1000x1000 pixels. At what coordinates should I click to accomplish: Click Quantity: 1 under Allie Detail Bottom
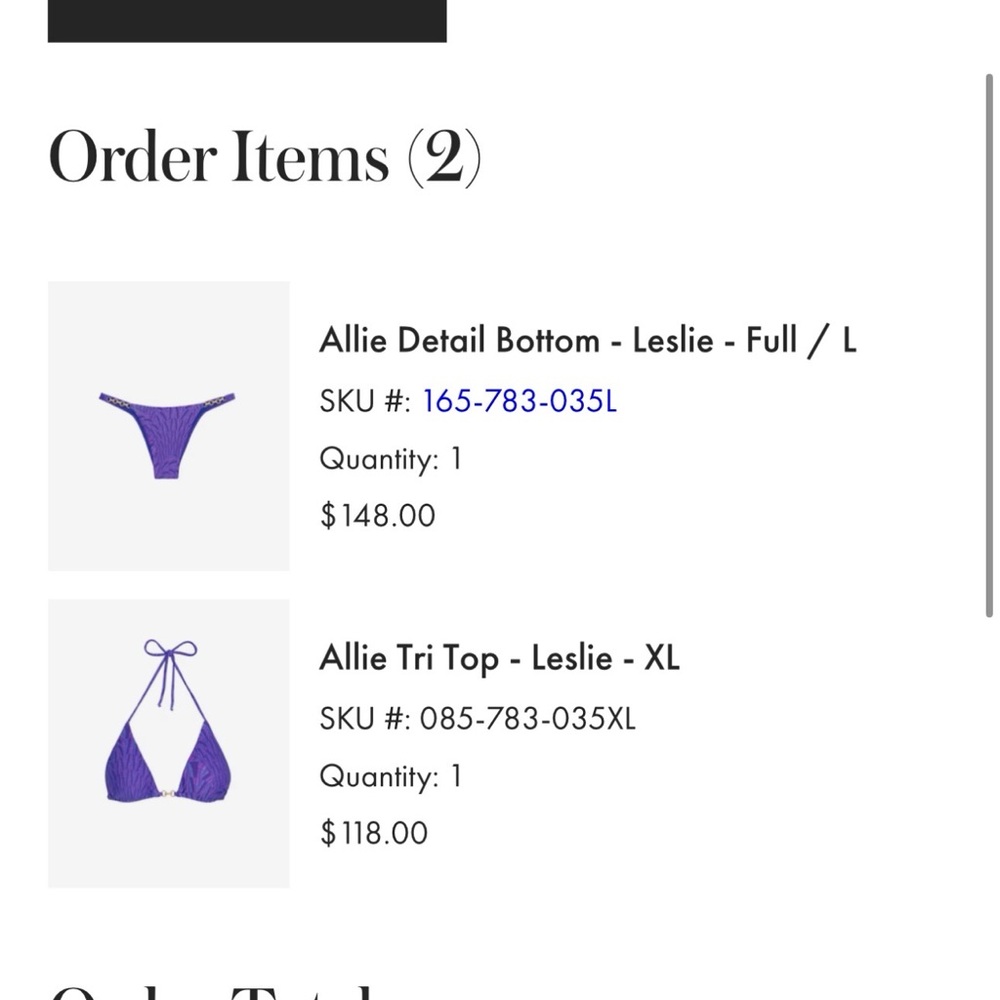pos(390,458)
